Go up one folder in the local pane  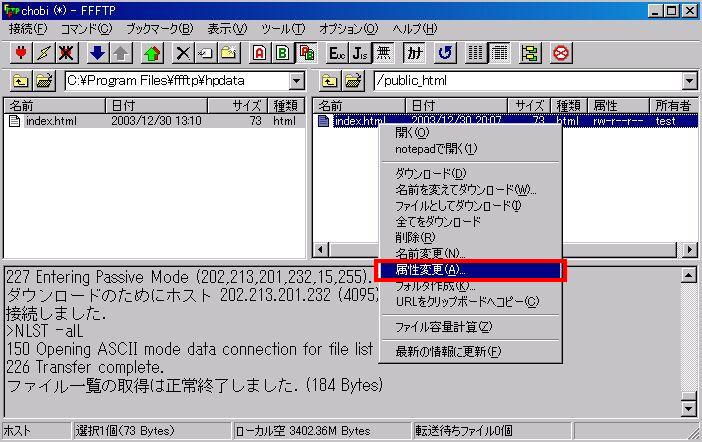[20, 81]
